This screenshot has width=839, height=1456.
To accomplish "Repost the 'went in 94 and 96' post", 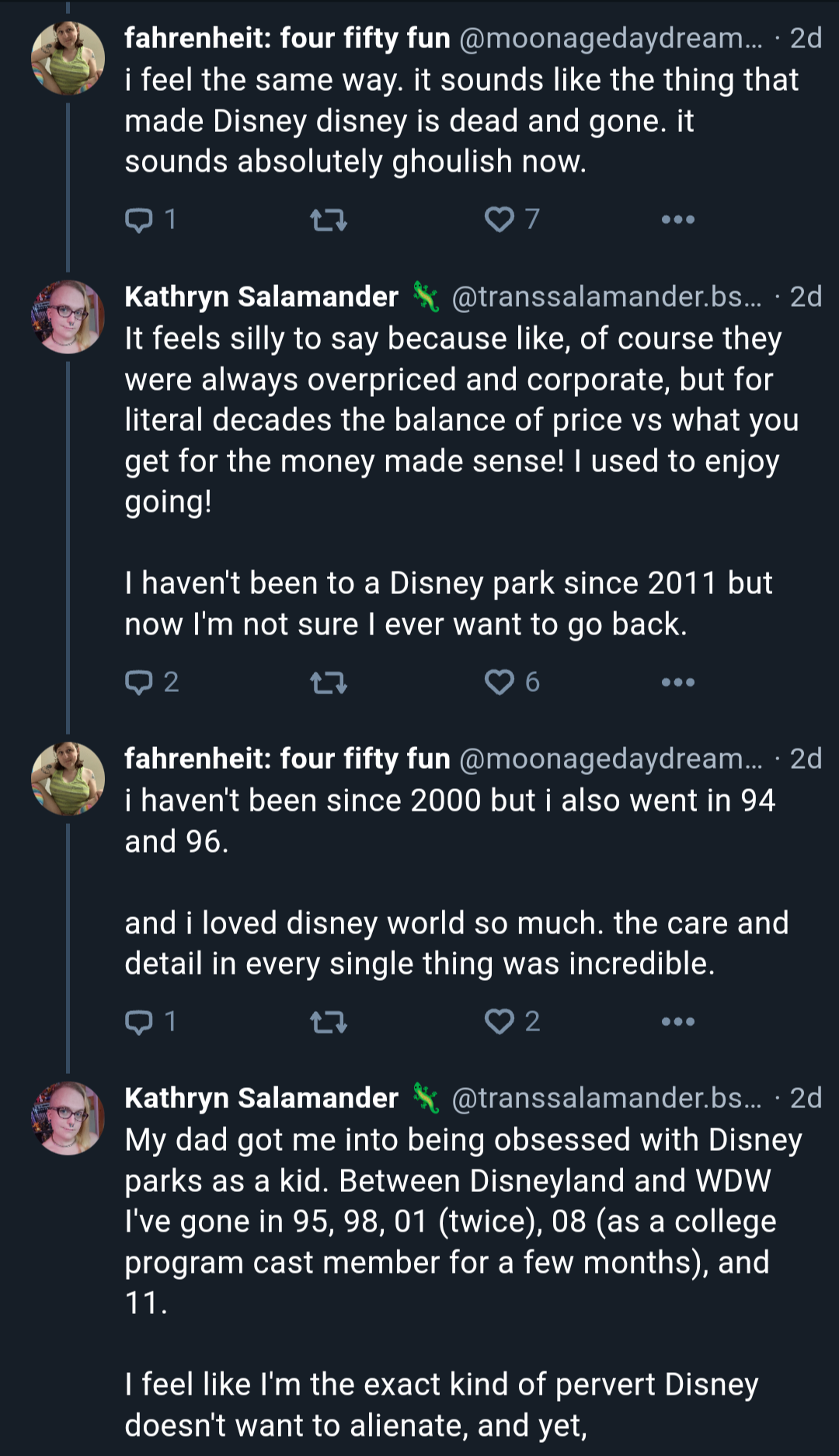I will tap(329, 1023).
